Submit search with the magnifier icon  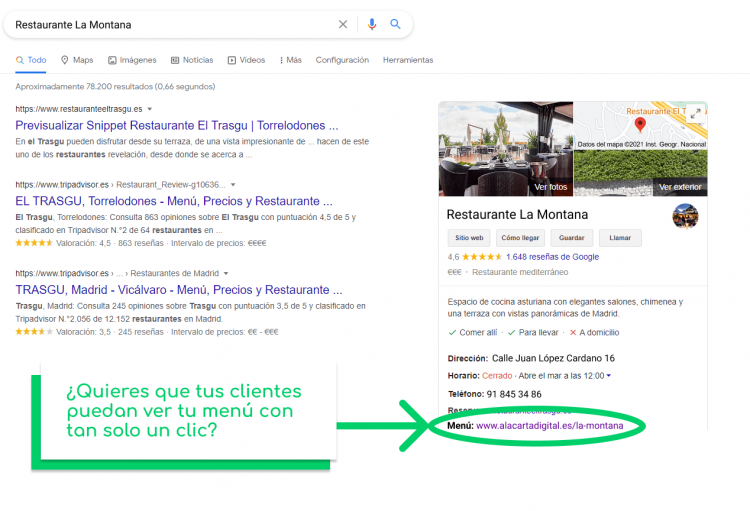[x=395, y=24]
